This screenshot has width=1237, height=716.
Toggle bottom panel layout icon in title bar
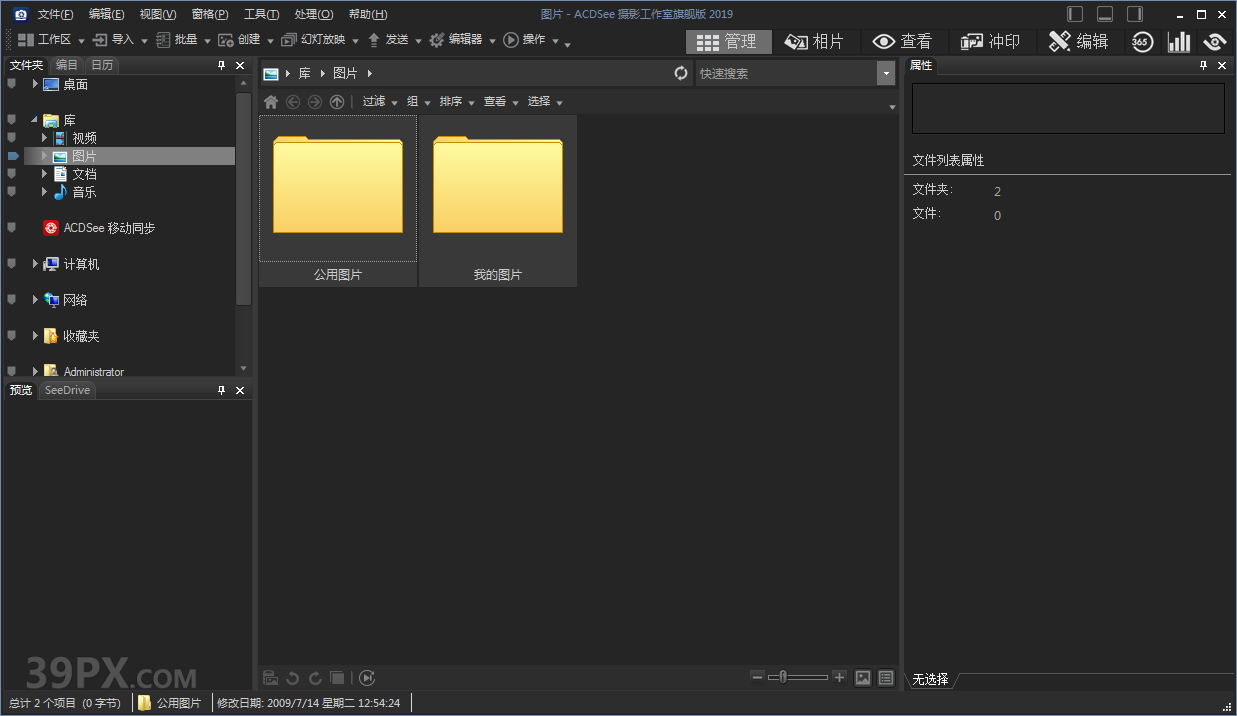tap(1105, 14)
